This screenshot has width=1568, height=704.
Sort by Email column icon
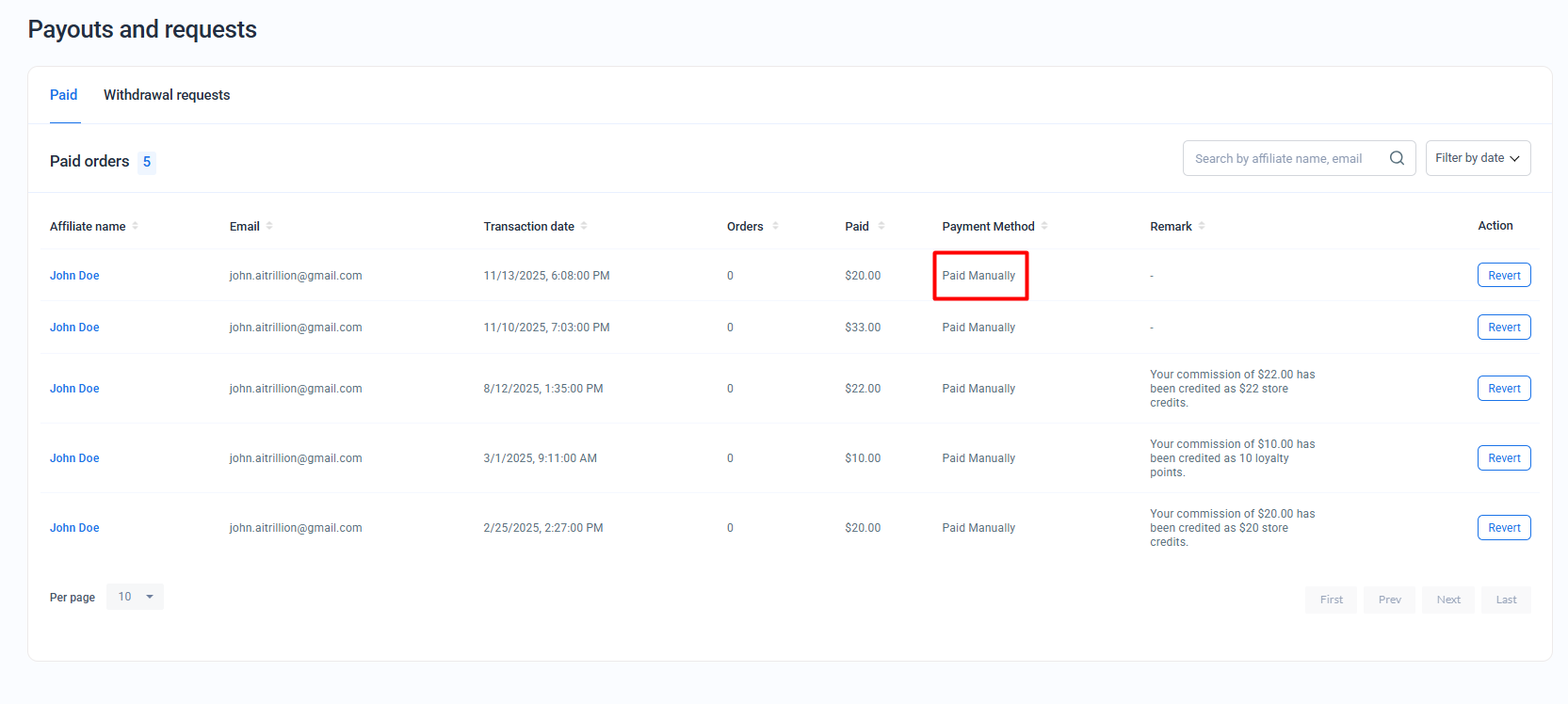coord(269,226)
